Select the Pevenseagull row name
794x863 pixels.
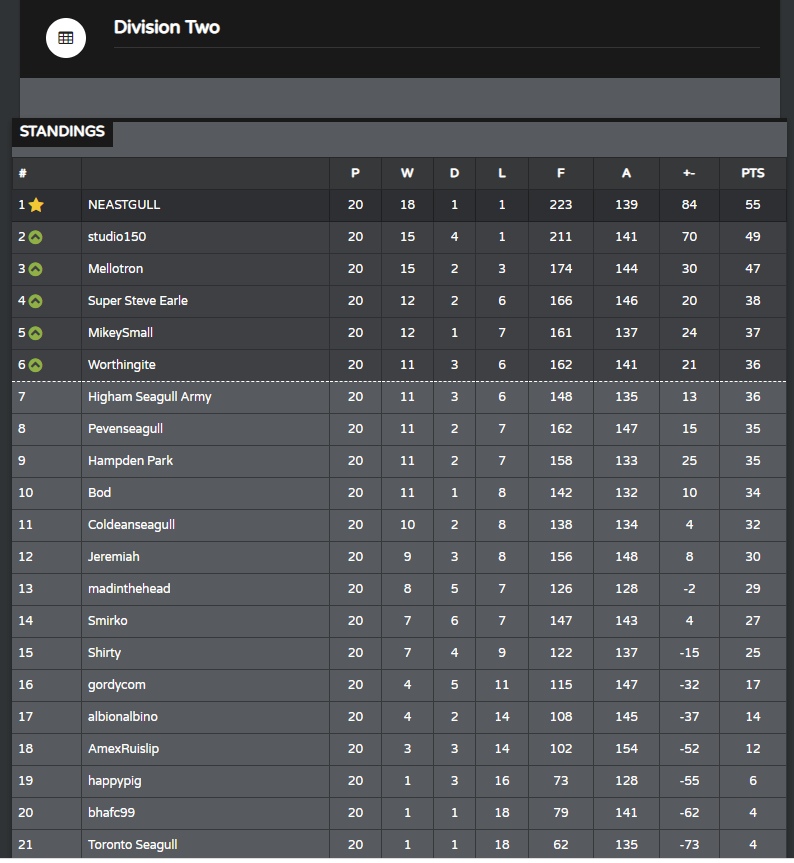[125, 429]
